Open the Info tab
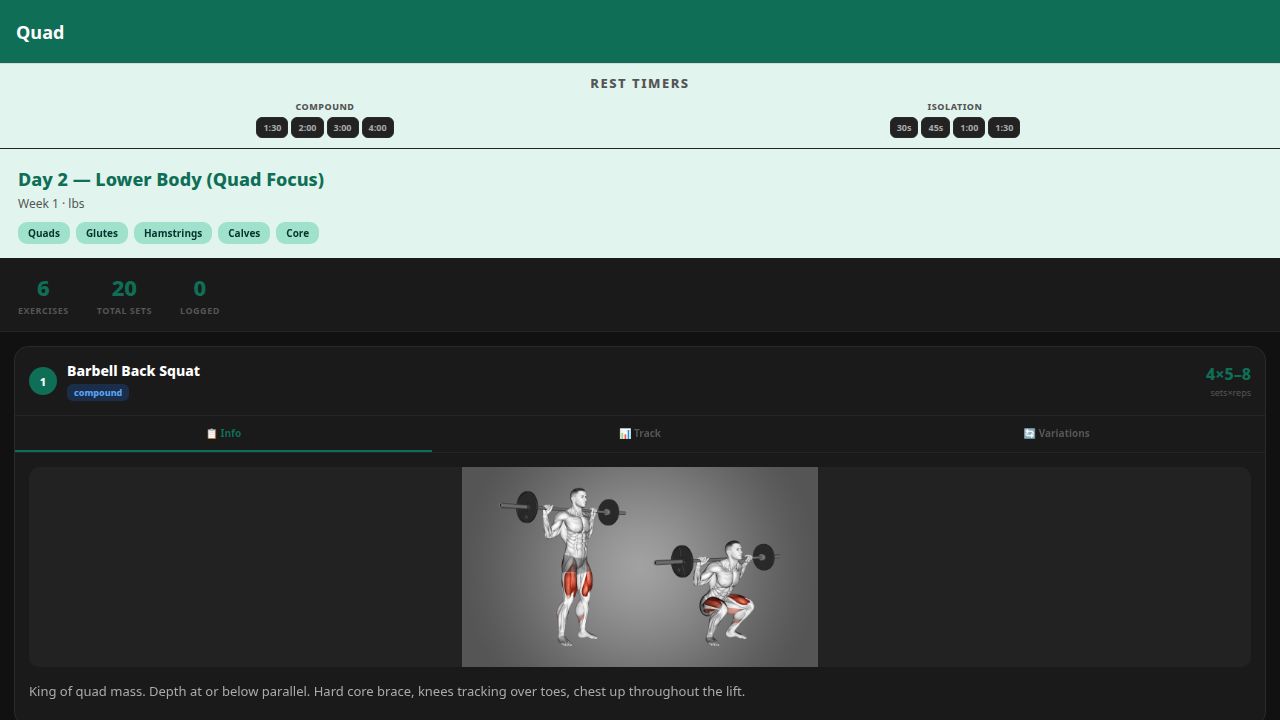Viewport: 1280px width, 720px height. coord(223,434)
